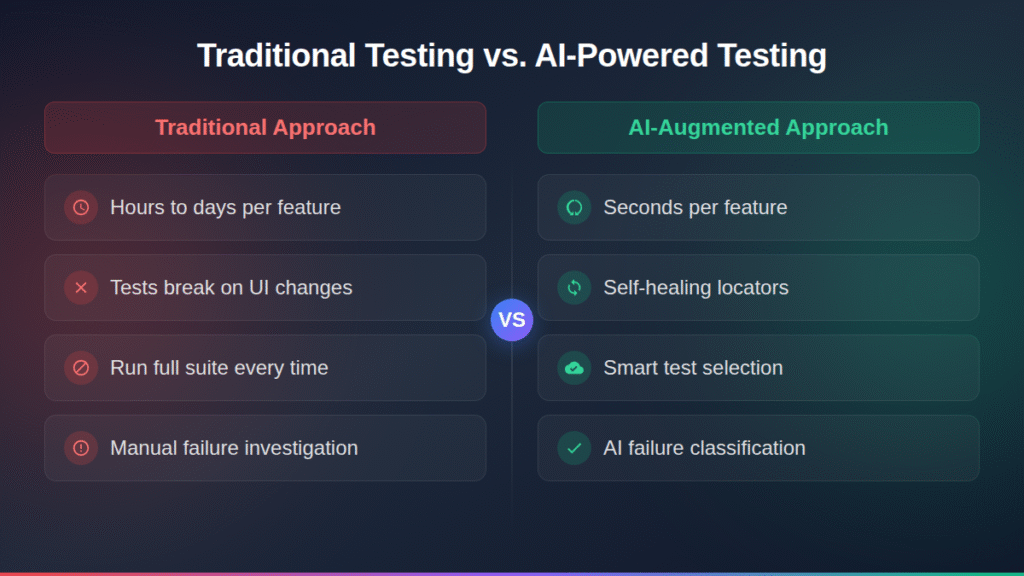This screenshot has width=1024, height=576.
Task: Click the Self-healing locators text
Action: [x=696, y=288]
